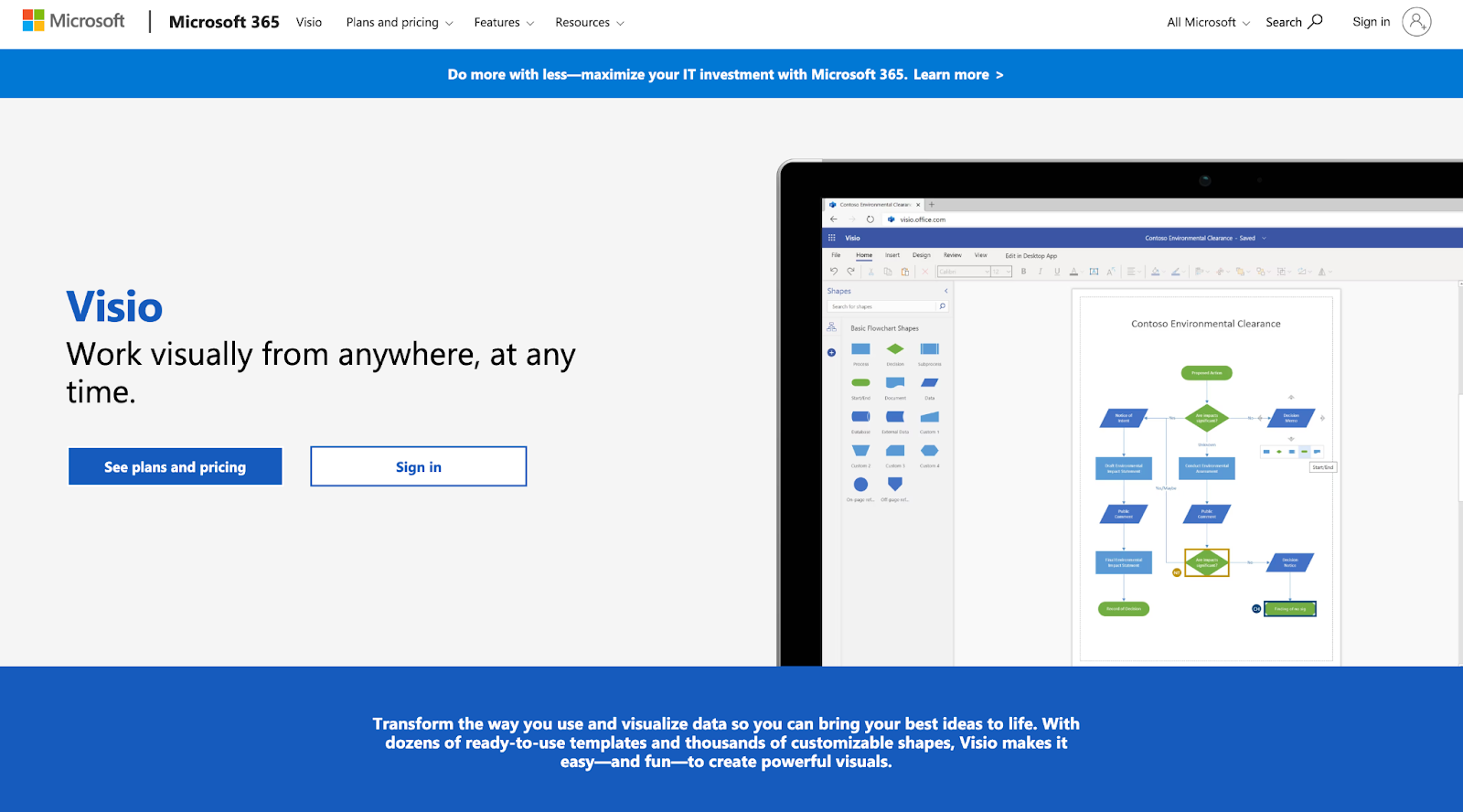This screenshot has height=812, width=1463.
Task: Click the blue plus icon to add shapes
Action: pos(832,352)
